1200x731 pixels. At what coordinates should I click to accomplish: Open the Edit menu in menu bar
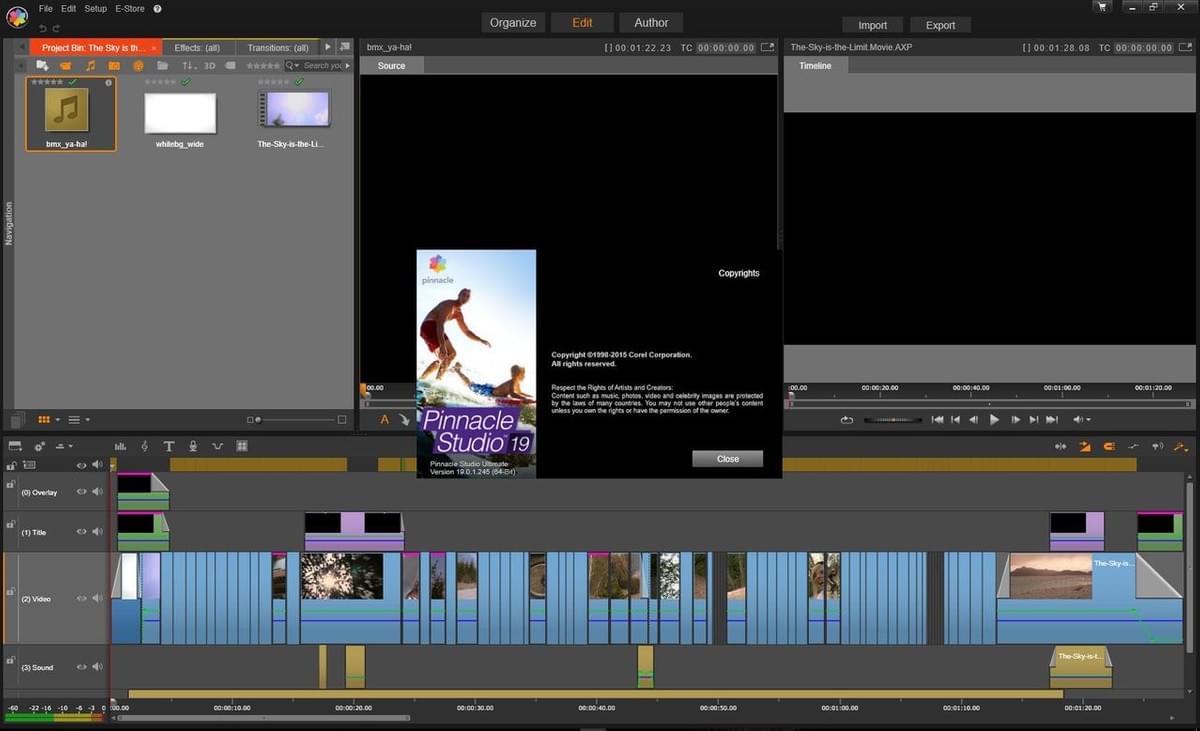click(x=68, y=8)
